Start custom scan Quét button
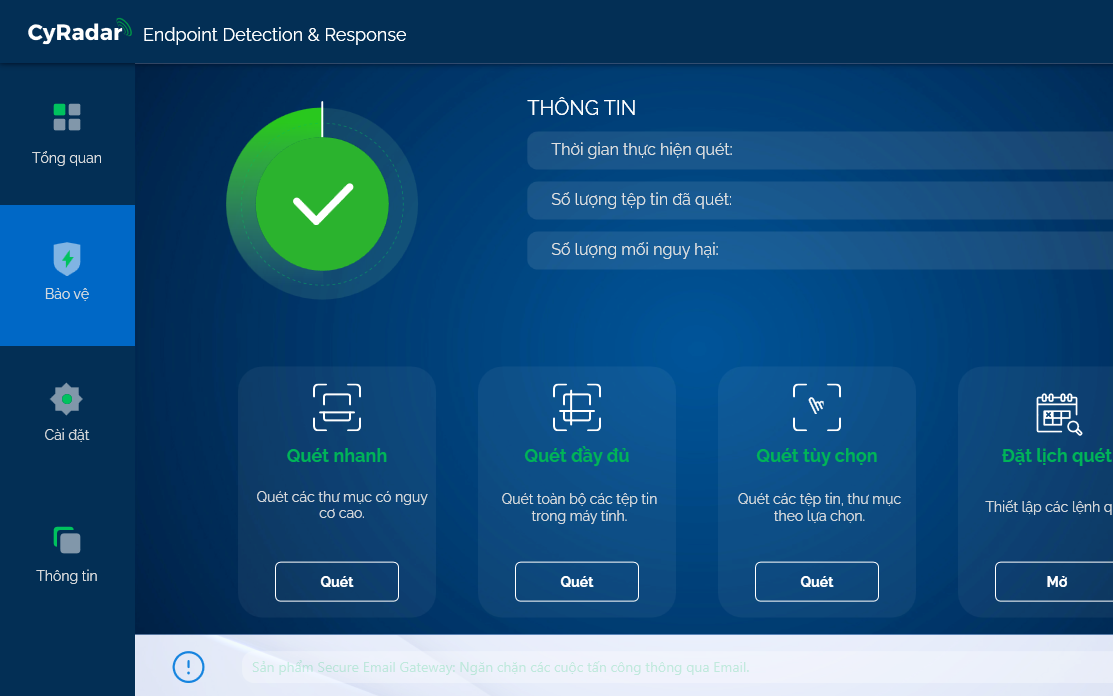Image resolution: width=1113 pixels, height=696 pixels. 817,582
